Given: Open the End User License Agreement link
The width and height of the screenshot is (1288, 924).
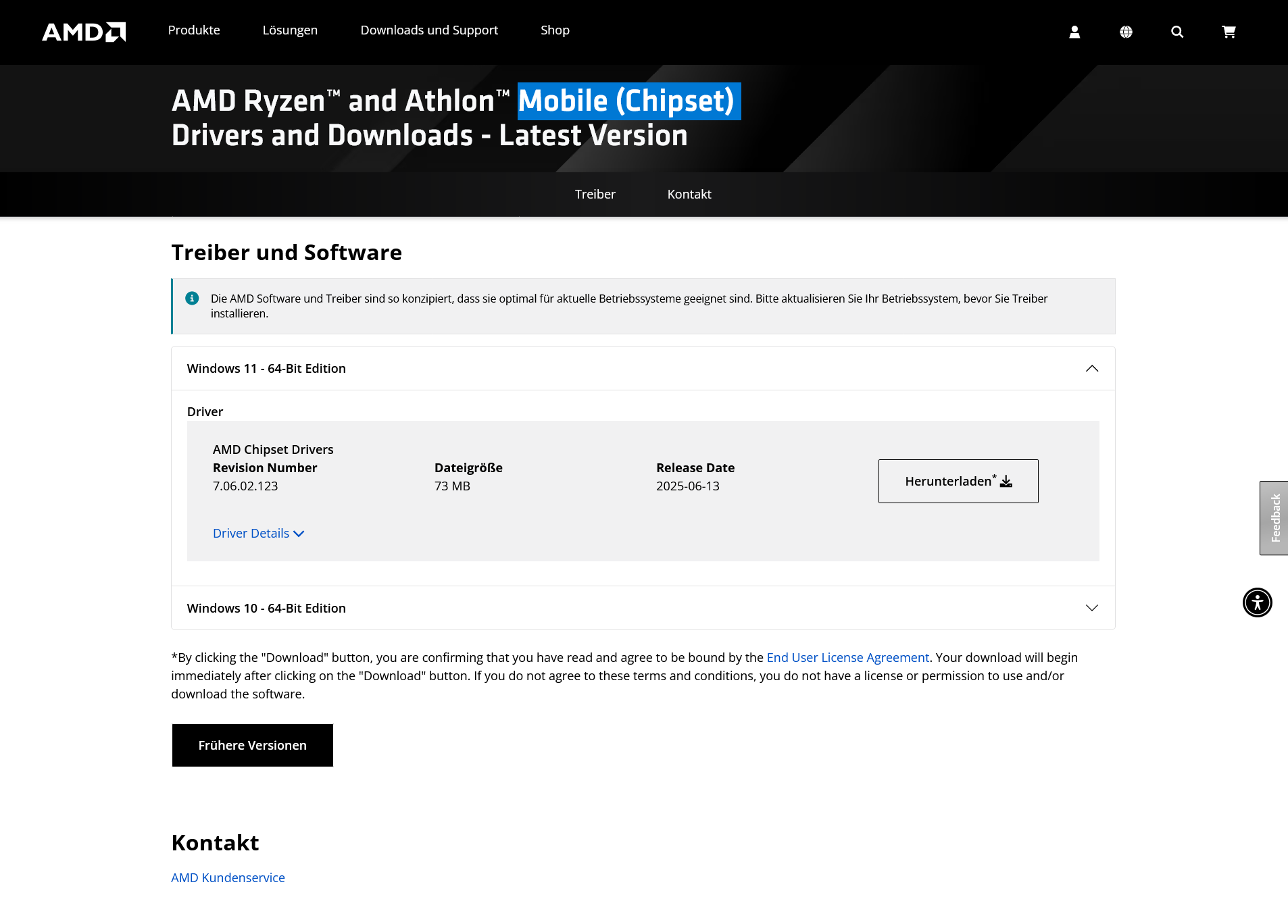Looking at the screenshot, I should pos(847,658).
